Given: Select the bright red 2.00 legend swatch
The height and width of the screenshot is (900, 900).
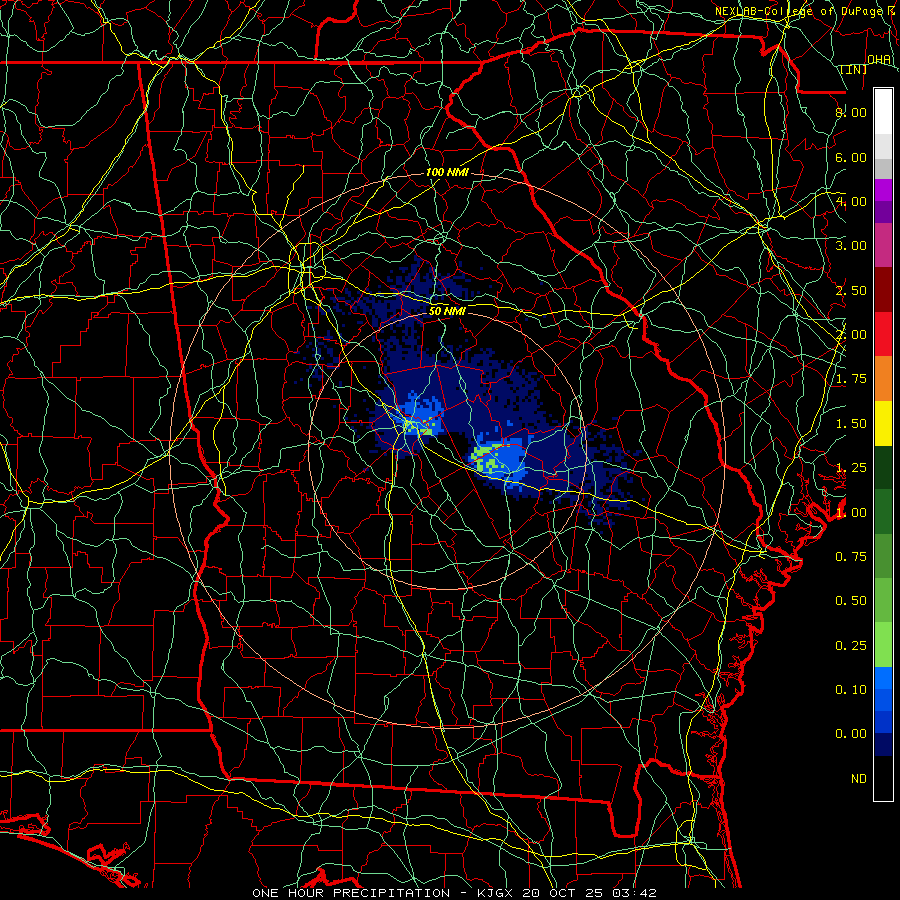Looking at the screenshot, I should [883, 334].
